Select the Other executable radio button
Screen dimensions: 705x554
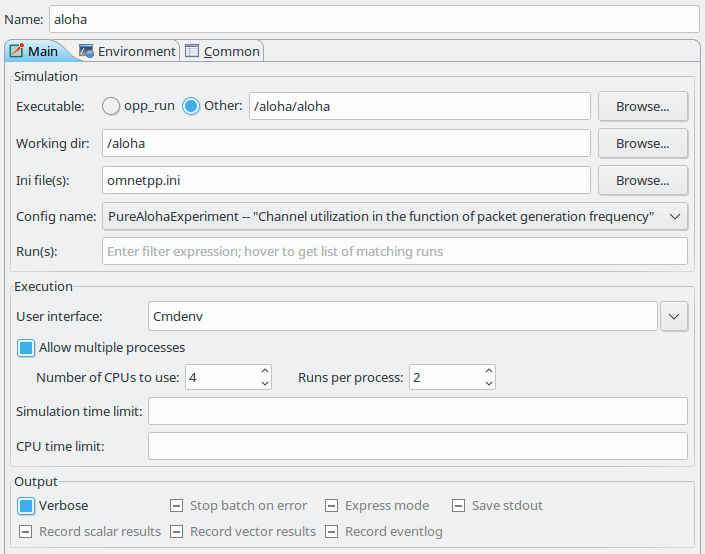click(x=191, y=107)
